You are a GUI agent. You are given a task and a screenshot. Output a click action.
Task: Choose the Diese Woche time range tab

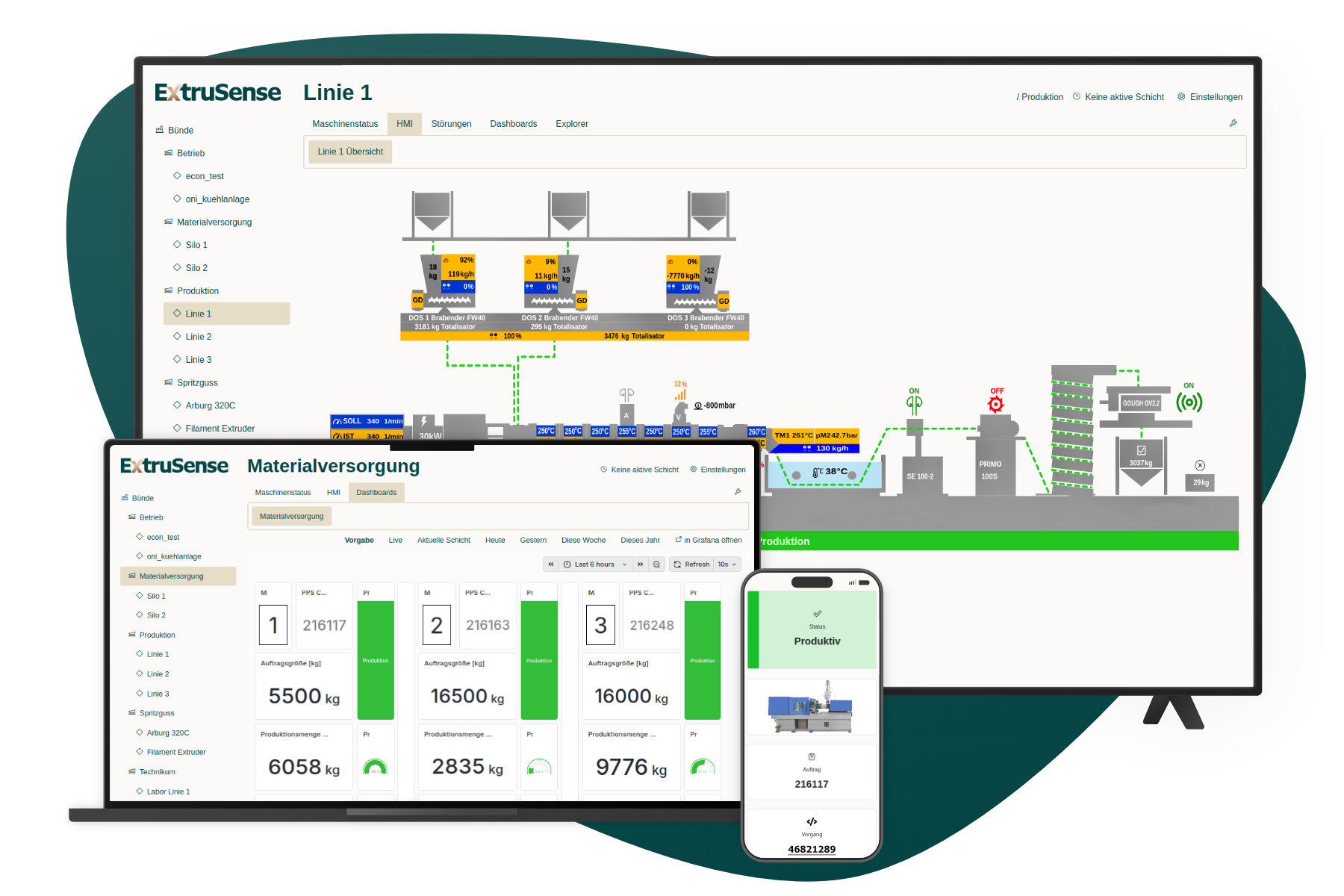(583, 541)
